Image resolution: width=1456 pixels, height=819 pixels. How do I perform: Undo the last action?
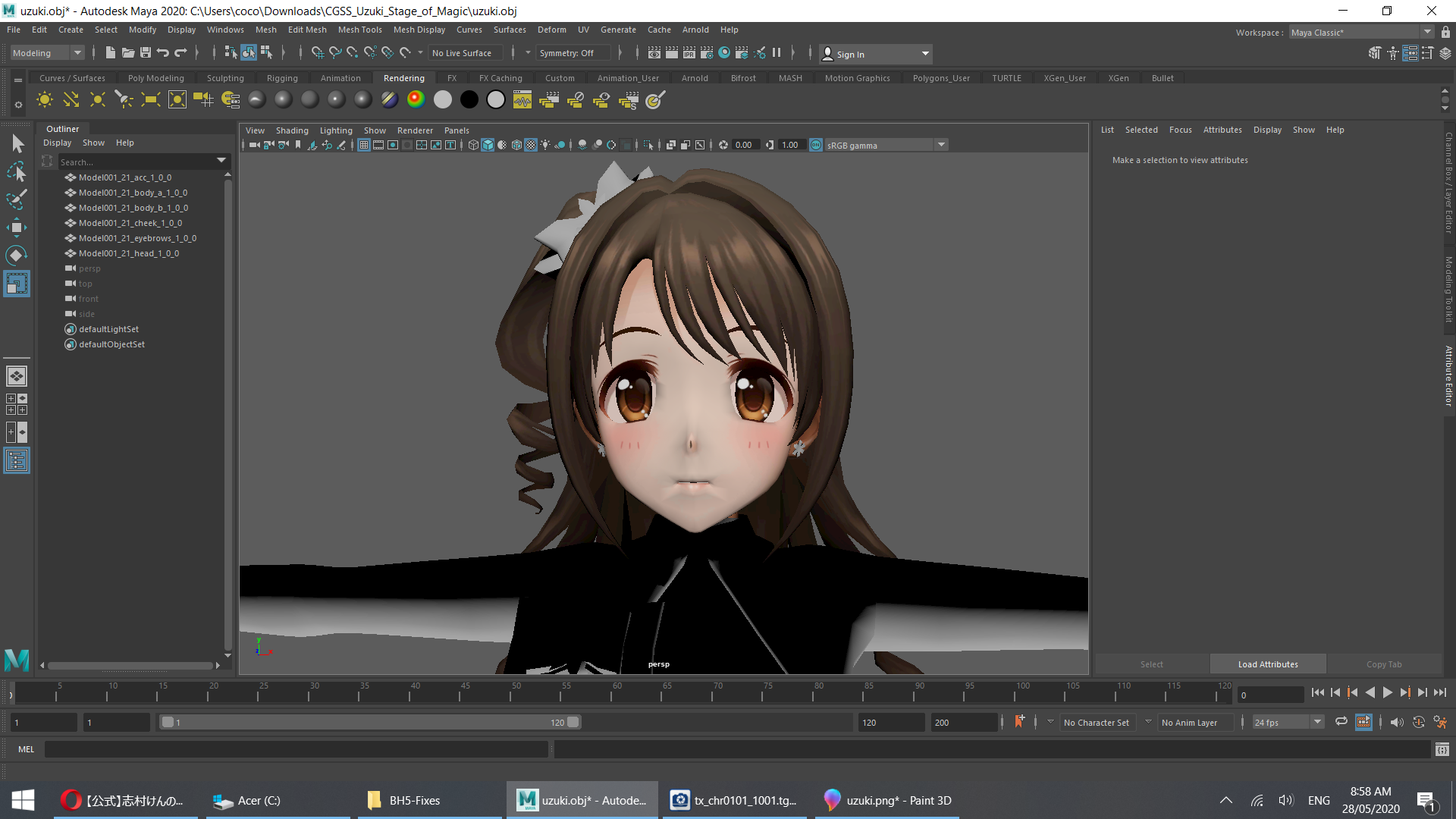(162, 52)
